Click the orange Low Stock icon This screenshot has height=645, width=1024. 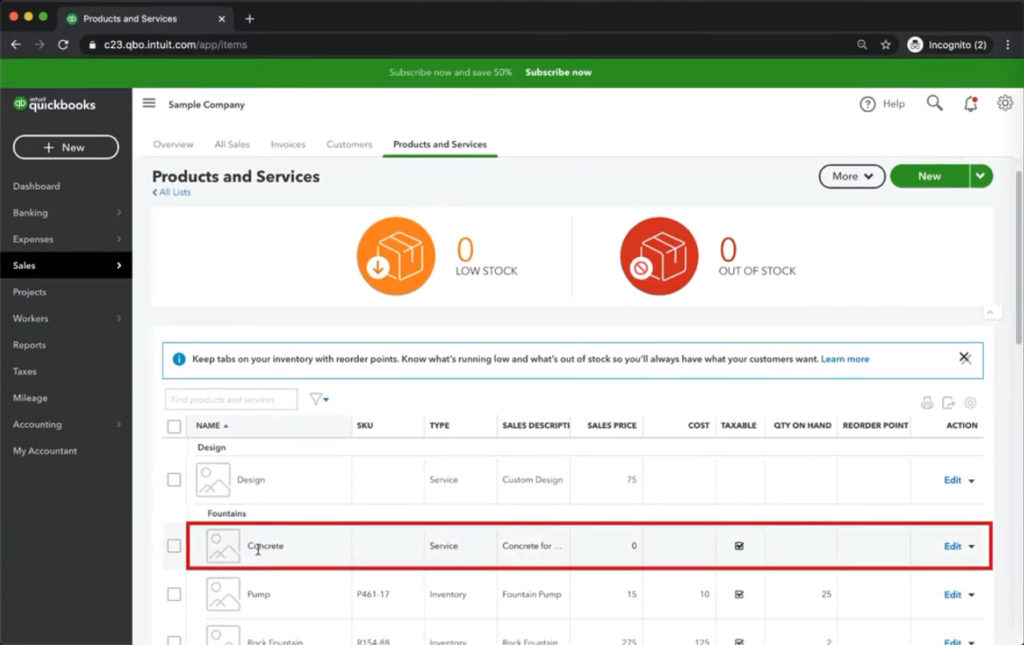(x=396, y=256)
